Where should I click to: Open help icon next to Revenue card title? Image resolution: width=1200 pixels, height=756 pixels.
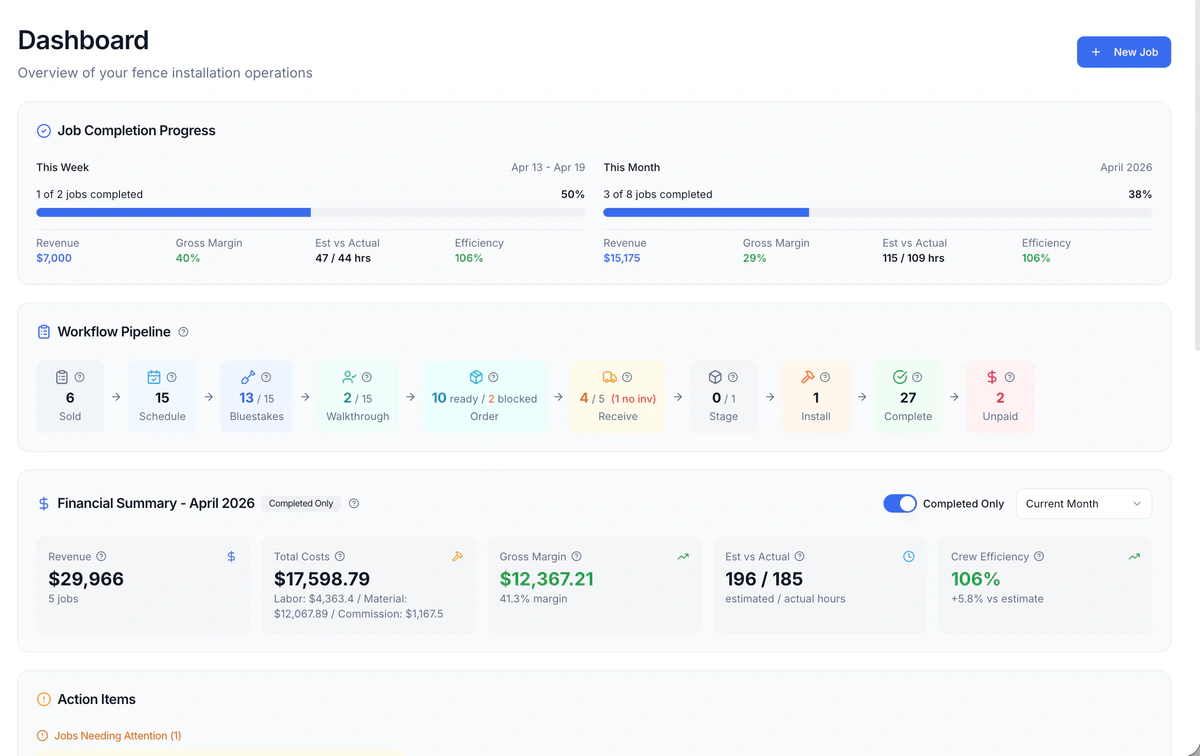pos(101,556)
